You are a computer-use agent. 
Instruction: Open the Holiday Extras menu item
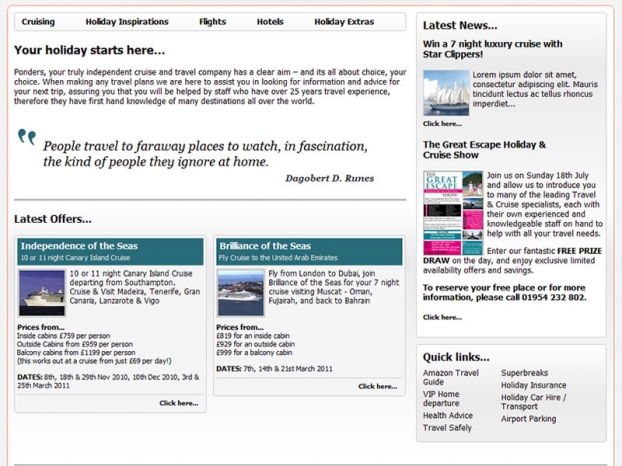coord(344,22)
